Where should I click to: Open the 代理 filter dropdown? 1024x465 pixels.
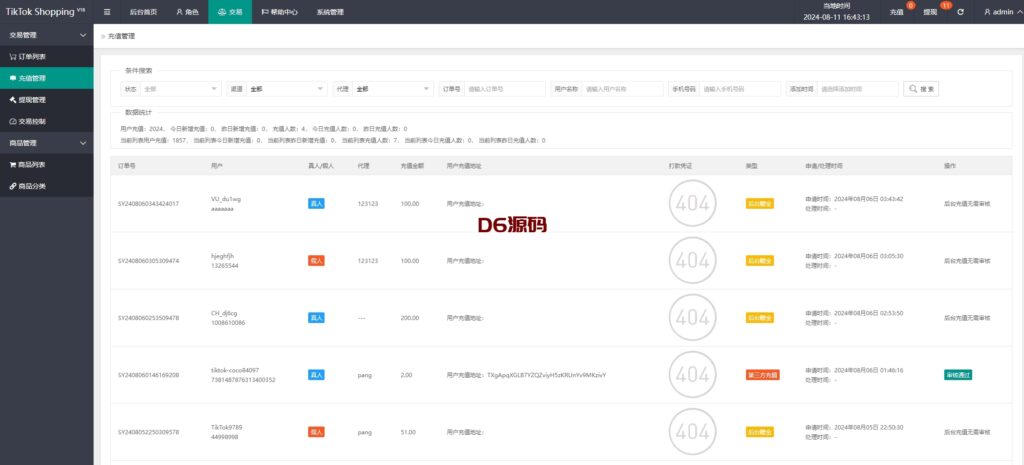click(x=393, y=89)
